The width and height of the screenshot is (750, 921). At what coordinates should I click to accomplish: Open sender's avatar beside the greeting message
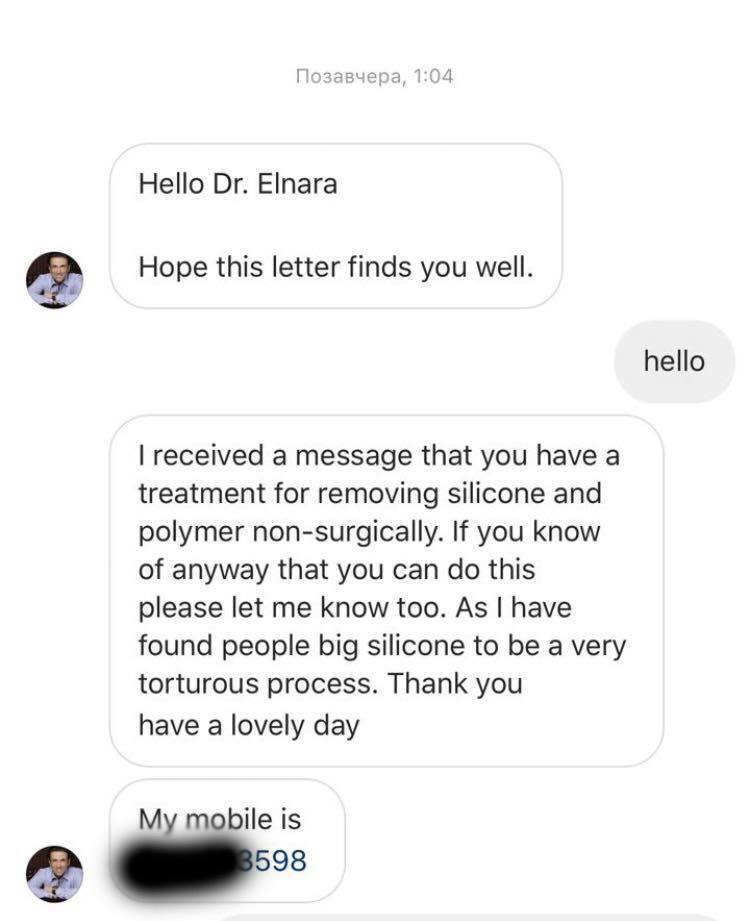click(55, 280)
